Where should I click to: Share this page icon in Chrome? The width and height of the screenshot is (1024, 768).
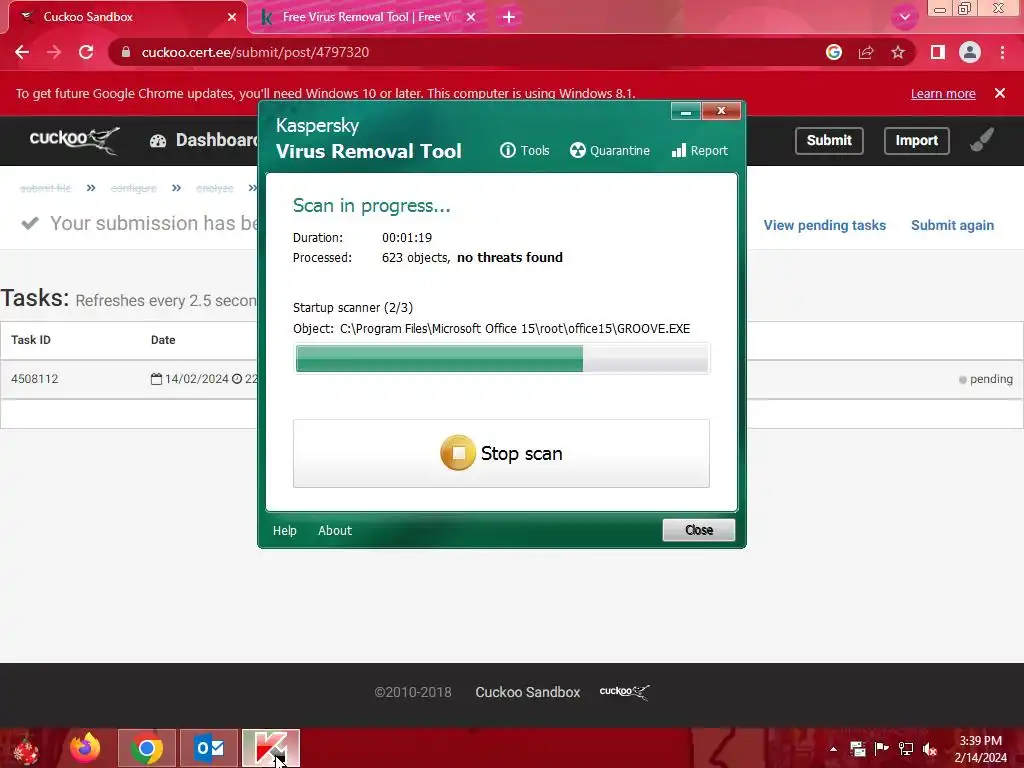[x=866, y=52]
